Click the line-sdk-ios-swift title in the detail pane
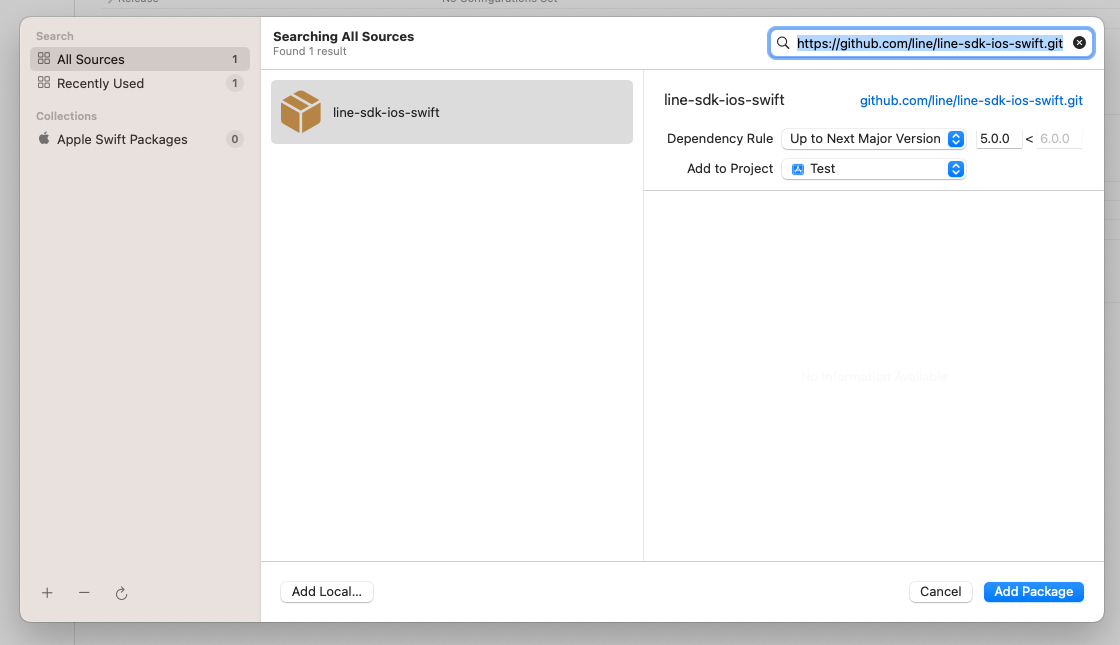Viewport: 1120px width, 645px height. [724, 100]
